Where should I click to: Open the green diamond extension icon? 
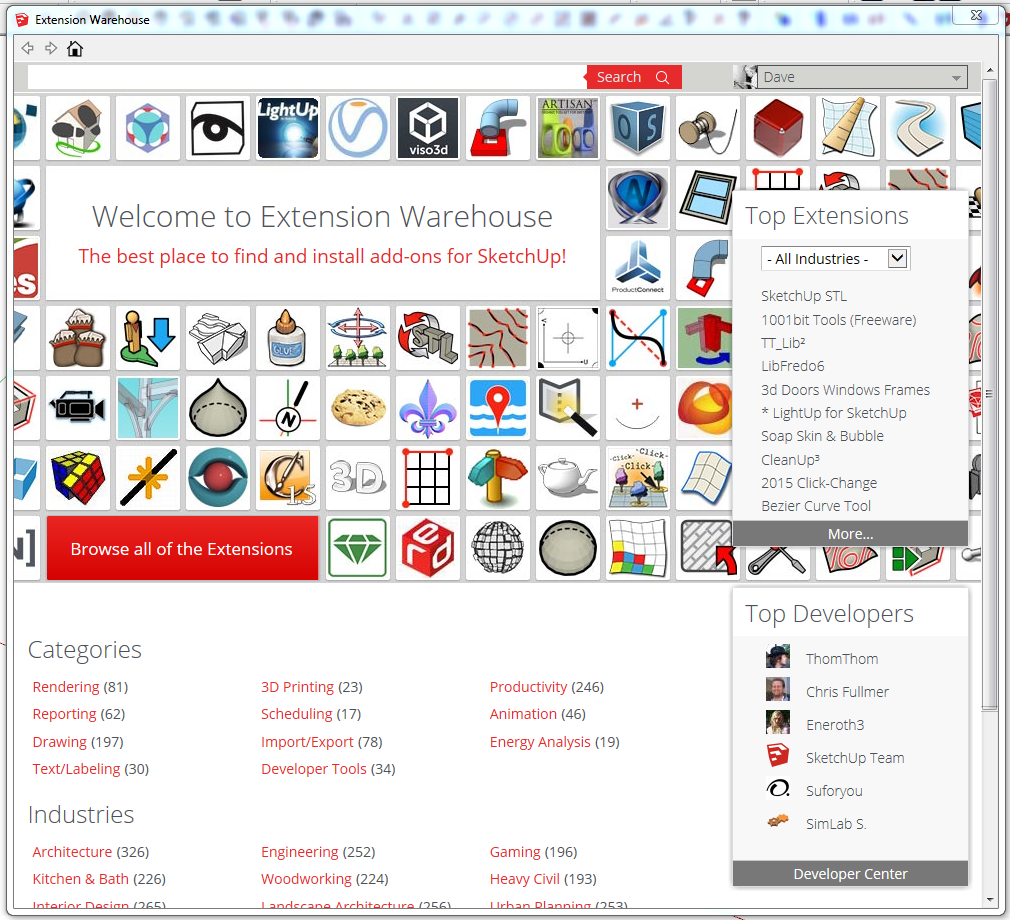point(358,548)
